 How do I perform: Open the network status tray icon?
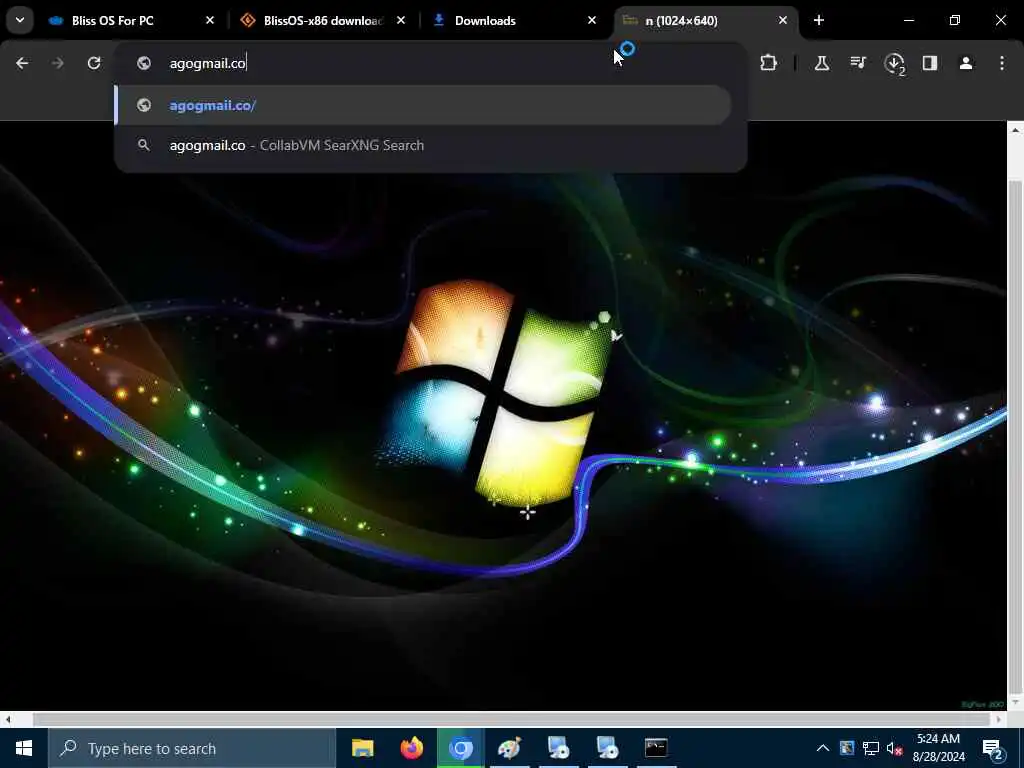(x=871, y=748)
